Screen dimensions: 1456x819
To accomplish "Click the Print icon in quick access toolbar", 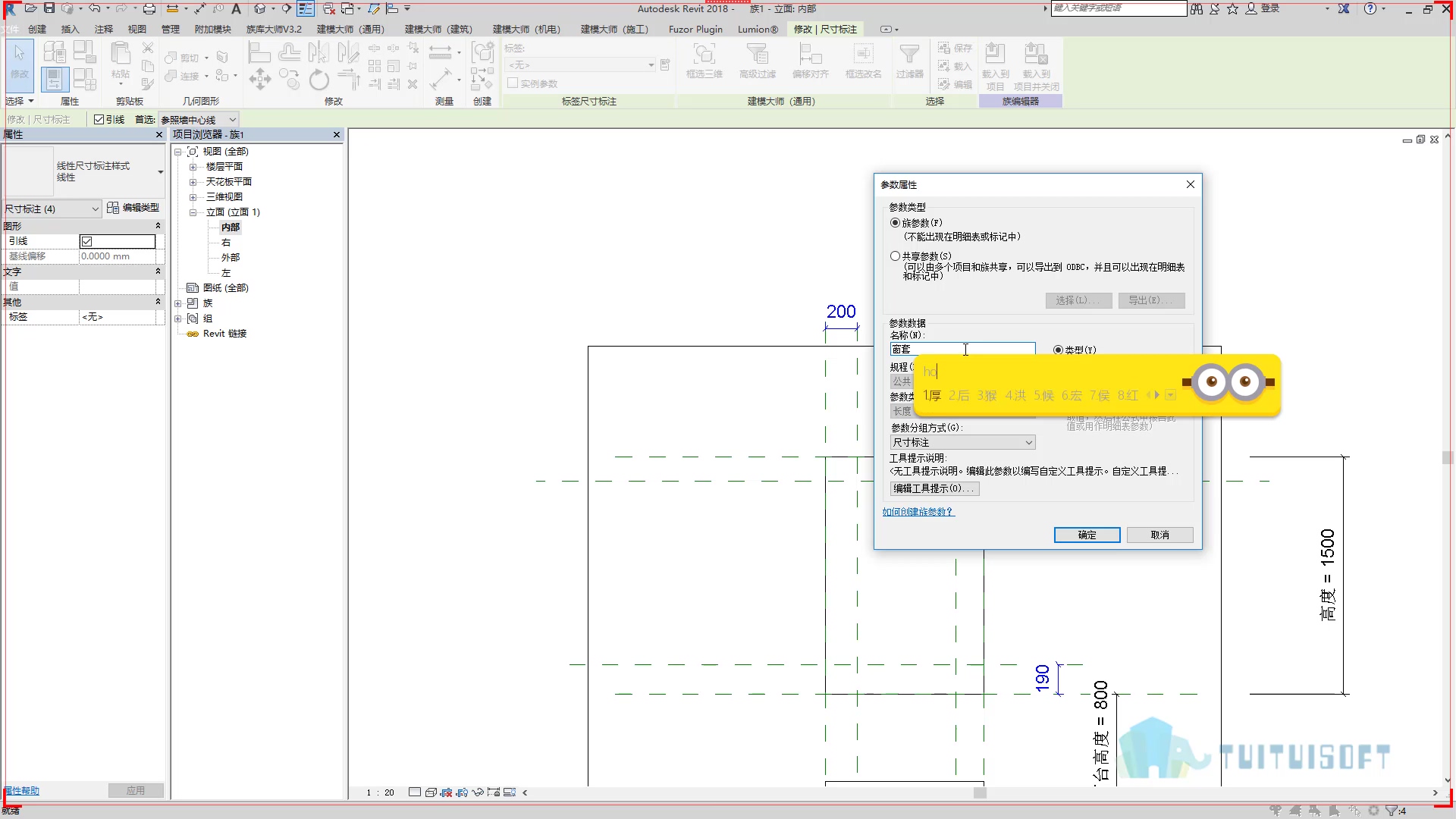I will point(149,8).
